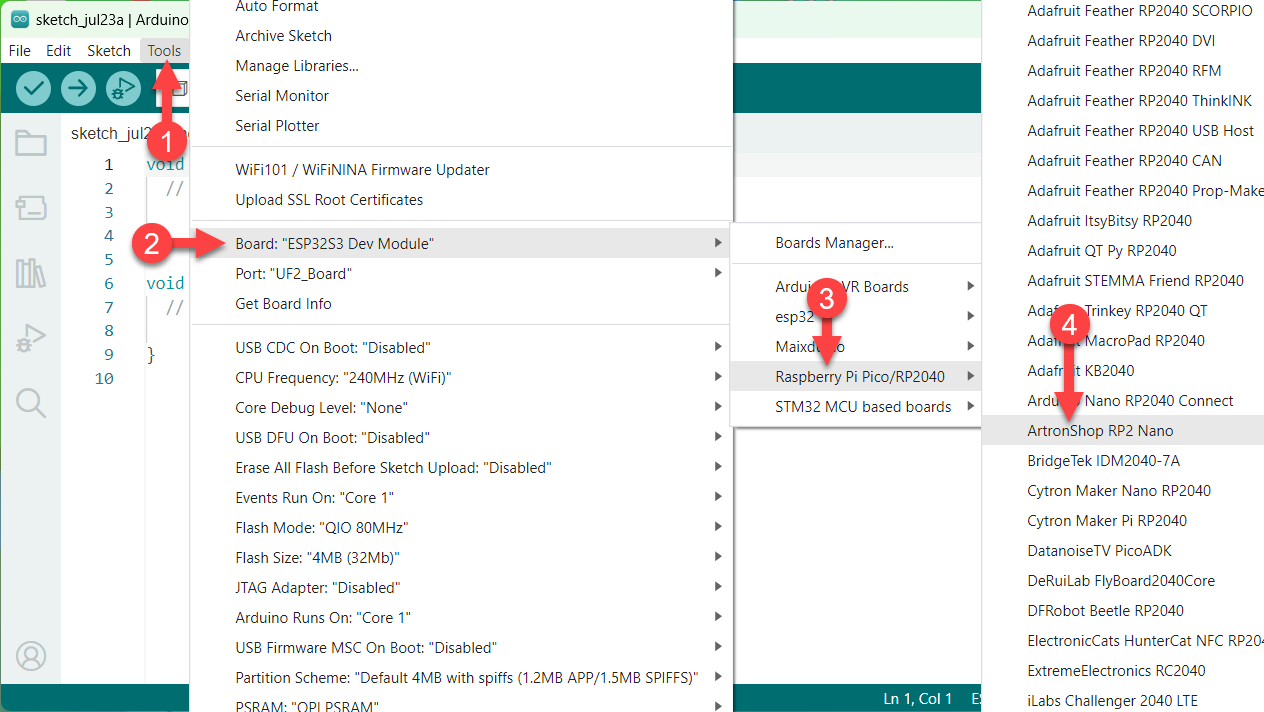Select Adafruit ItsyBitsy RP2040 board
Viewport: 1264px width, 712px height.
[1124, 221]
